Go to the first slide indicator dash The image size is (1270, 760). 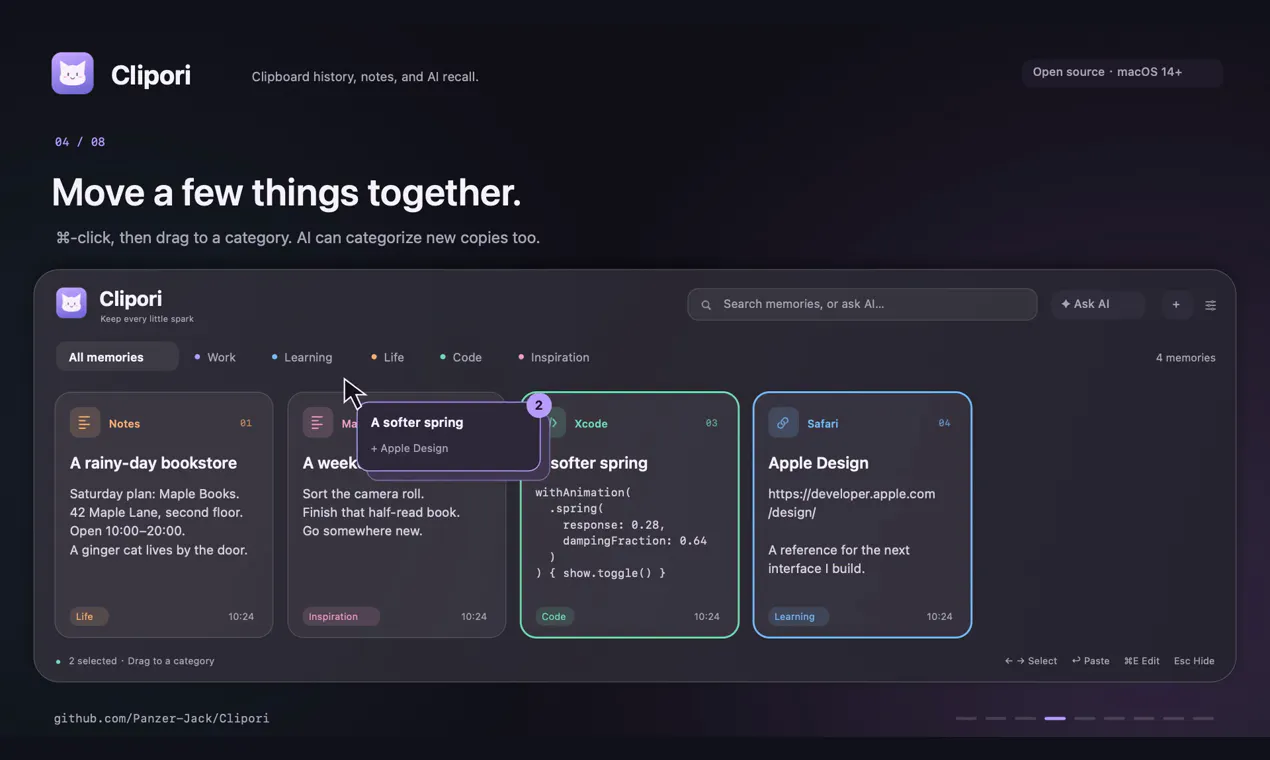tap(966, 718)
